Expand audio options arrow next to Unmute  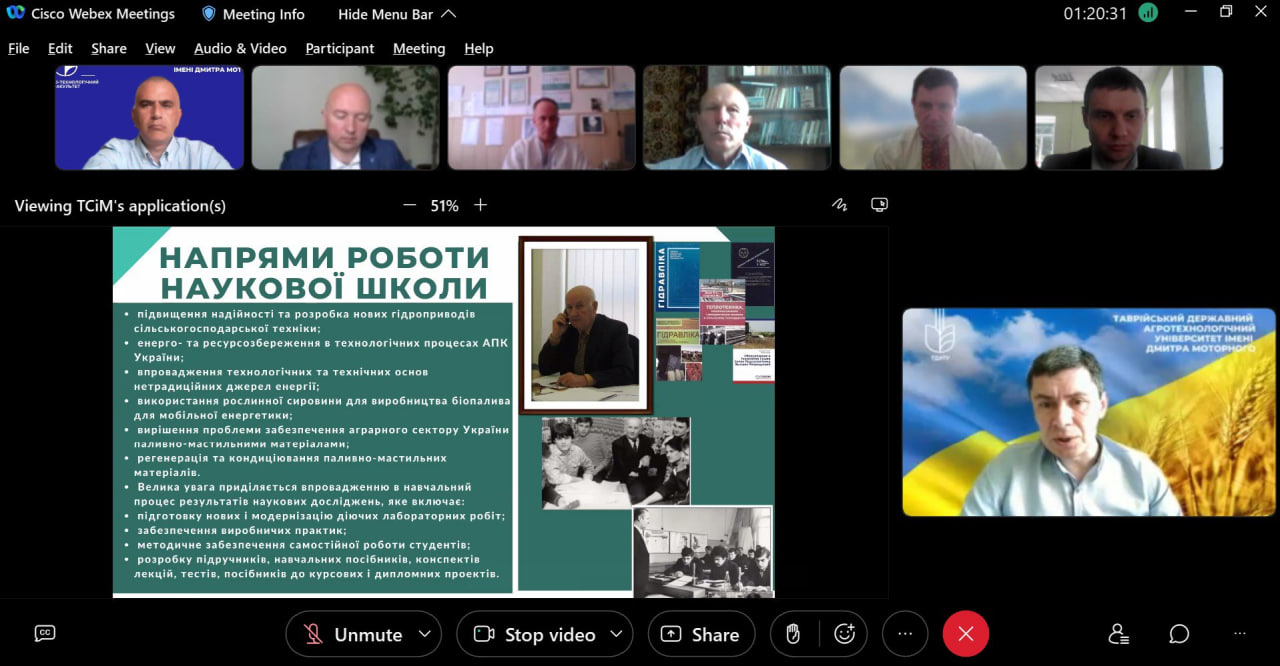pyautogui.click(x=425, y=634)
